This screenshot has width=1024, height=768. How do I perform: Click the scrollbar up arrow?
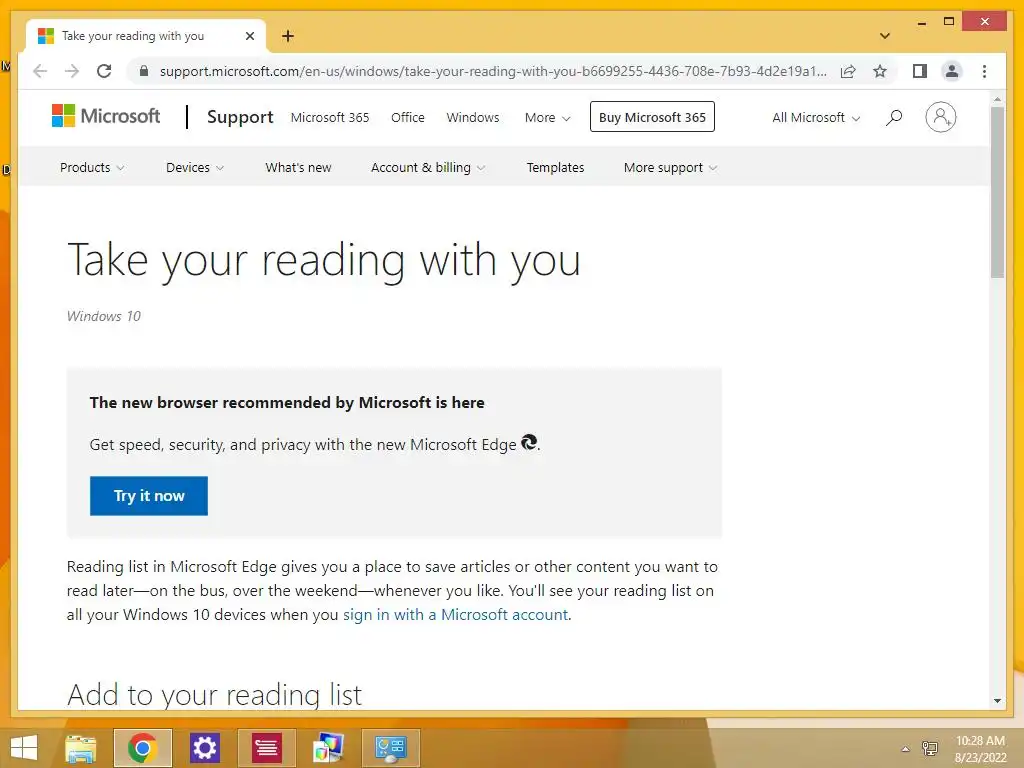click(x=997, y=99)
